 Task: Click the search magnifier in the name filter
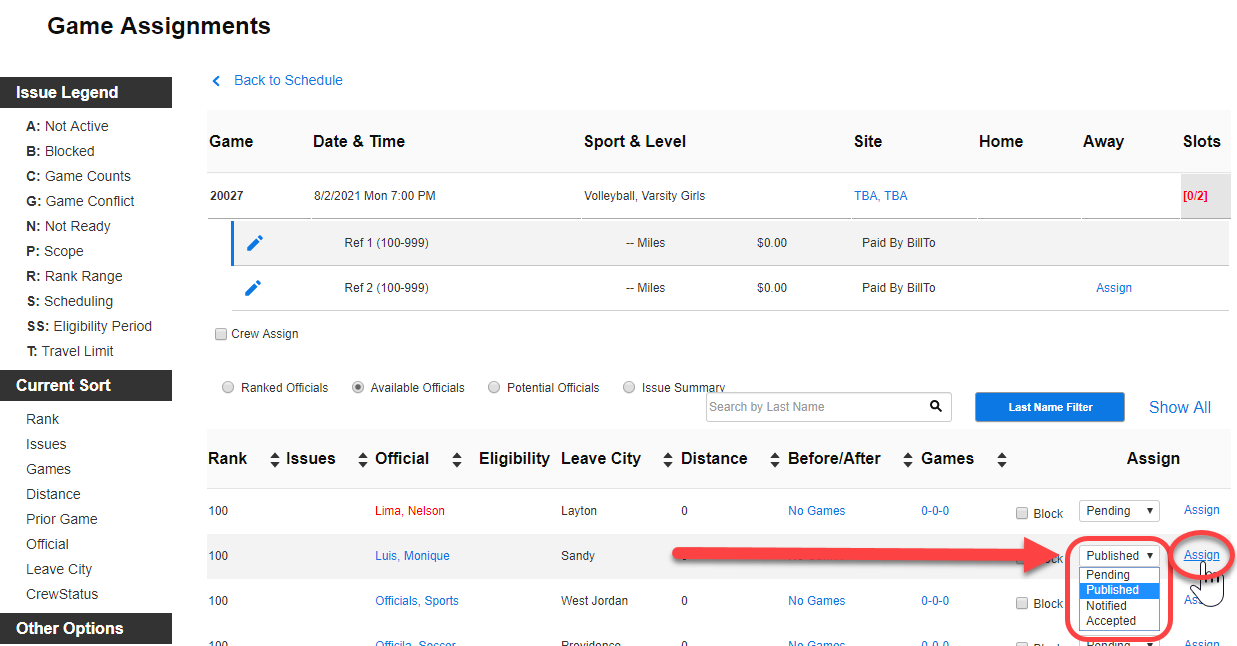935,407
